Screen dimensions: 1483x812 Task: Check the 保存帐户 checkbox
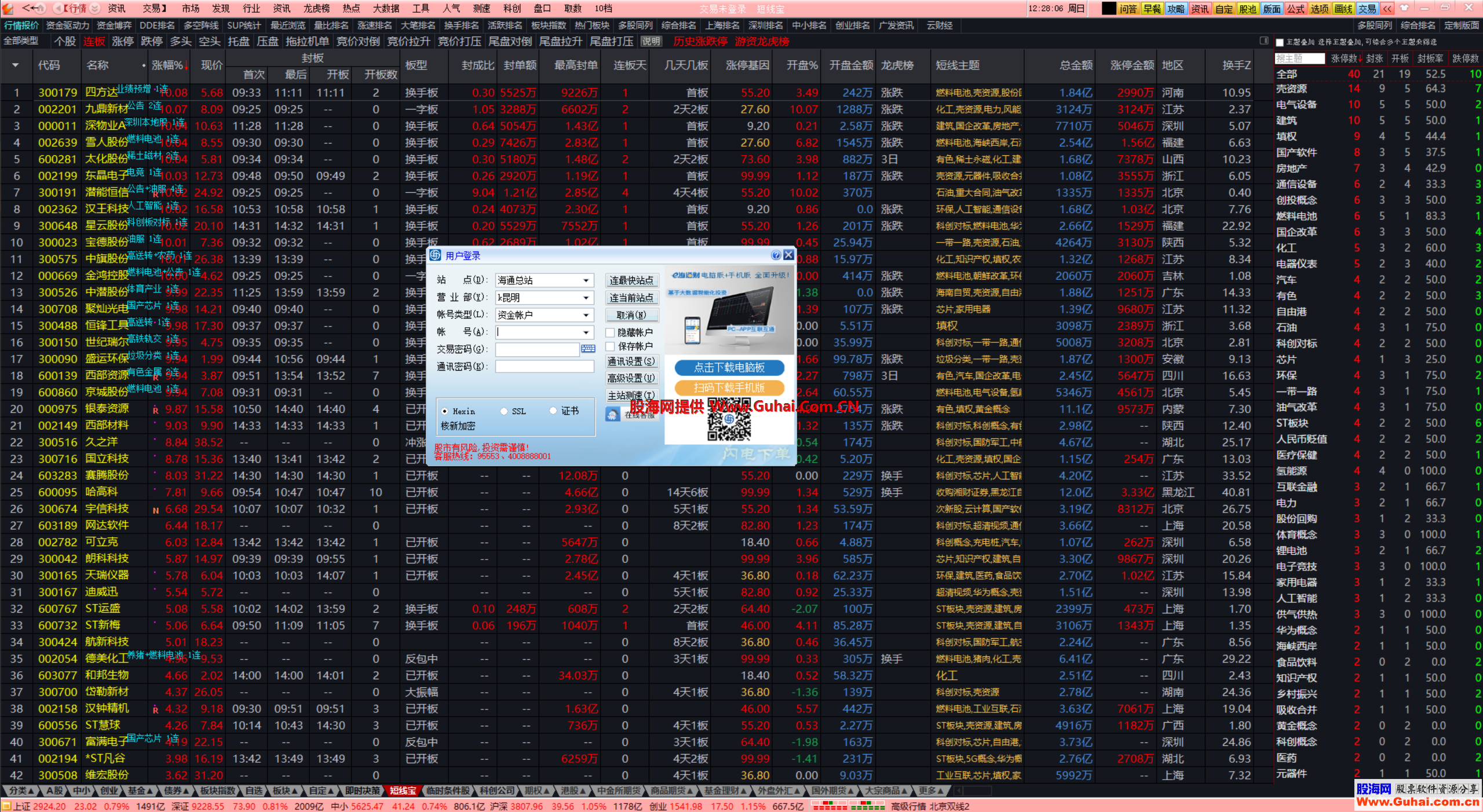click(610, 346)
